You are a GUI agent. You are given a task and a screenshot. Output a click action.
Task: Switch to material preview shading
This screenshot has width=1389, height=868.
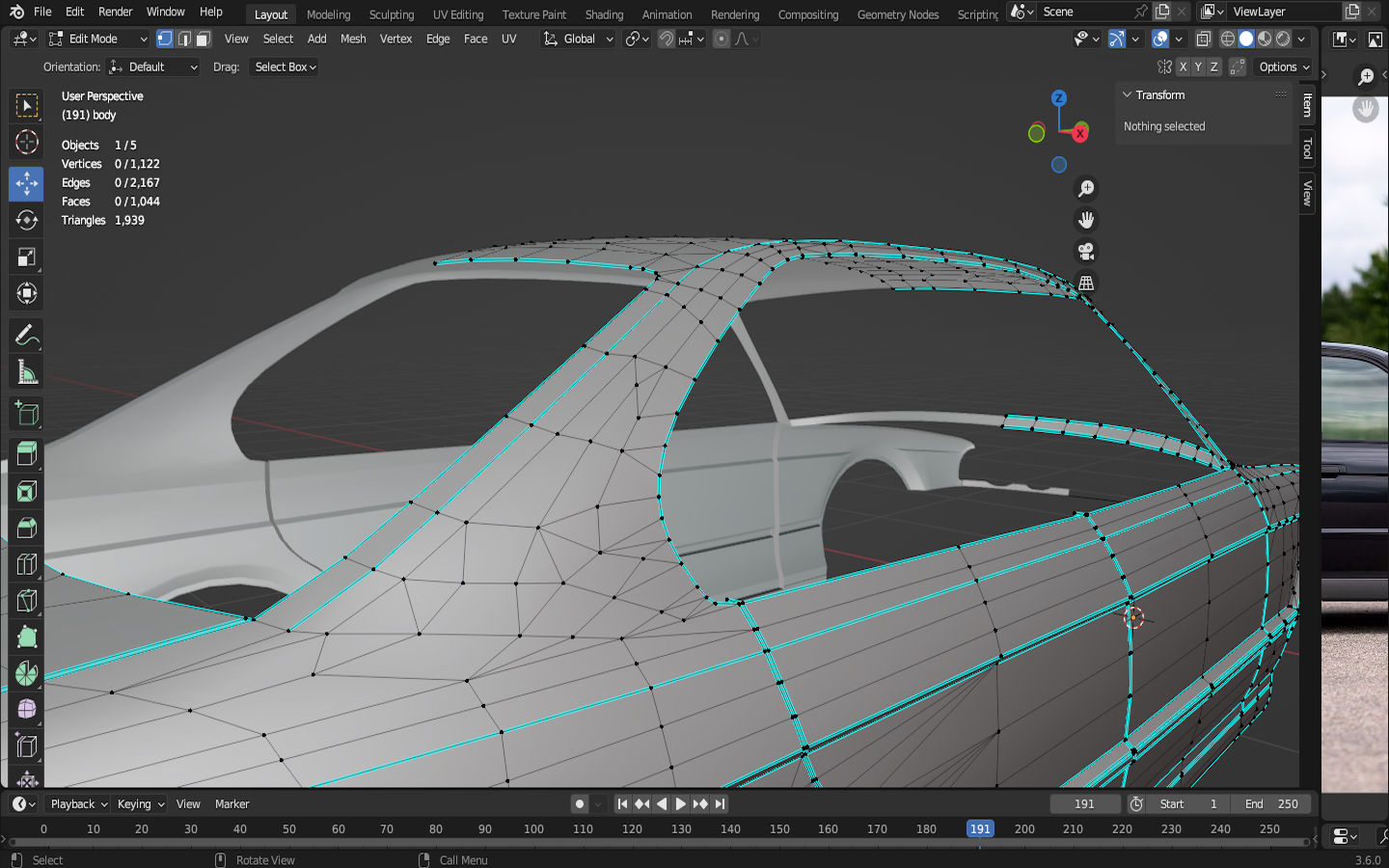point(1265,39)
